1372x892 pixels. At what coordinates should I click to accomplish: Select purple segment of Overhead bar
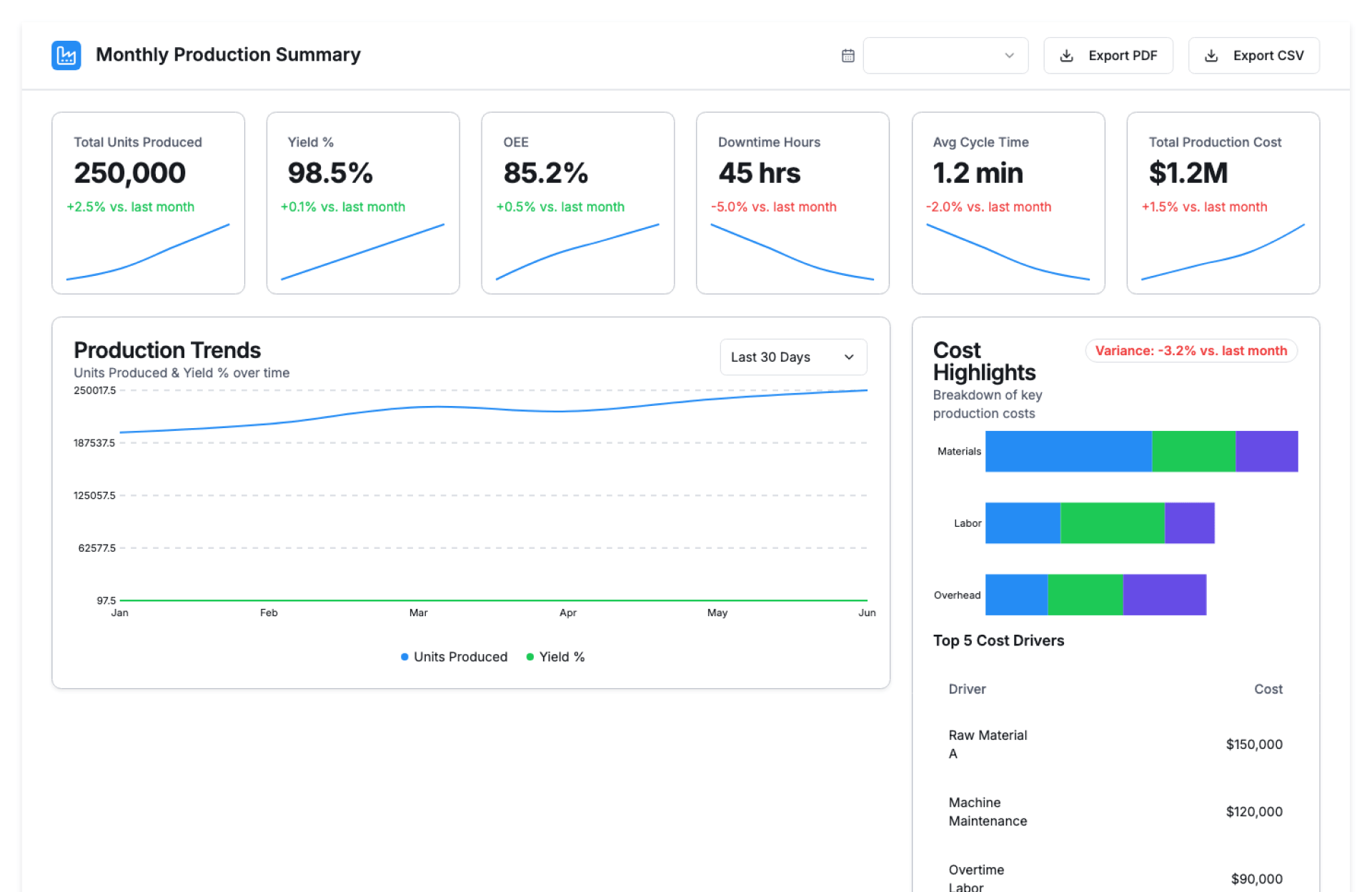pyautogui.click(x=1164, y=594)
